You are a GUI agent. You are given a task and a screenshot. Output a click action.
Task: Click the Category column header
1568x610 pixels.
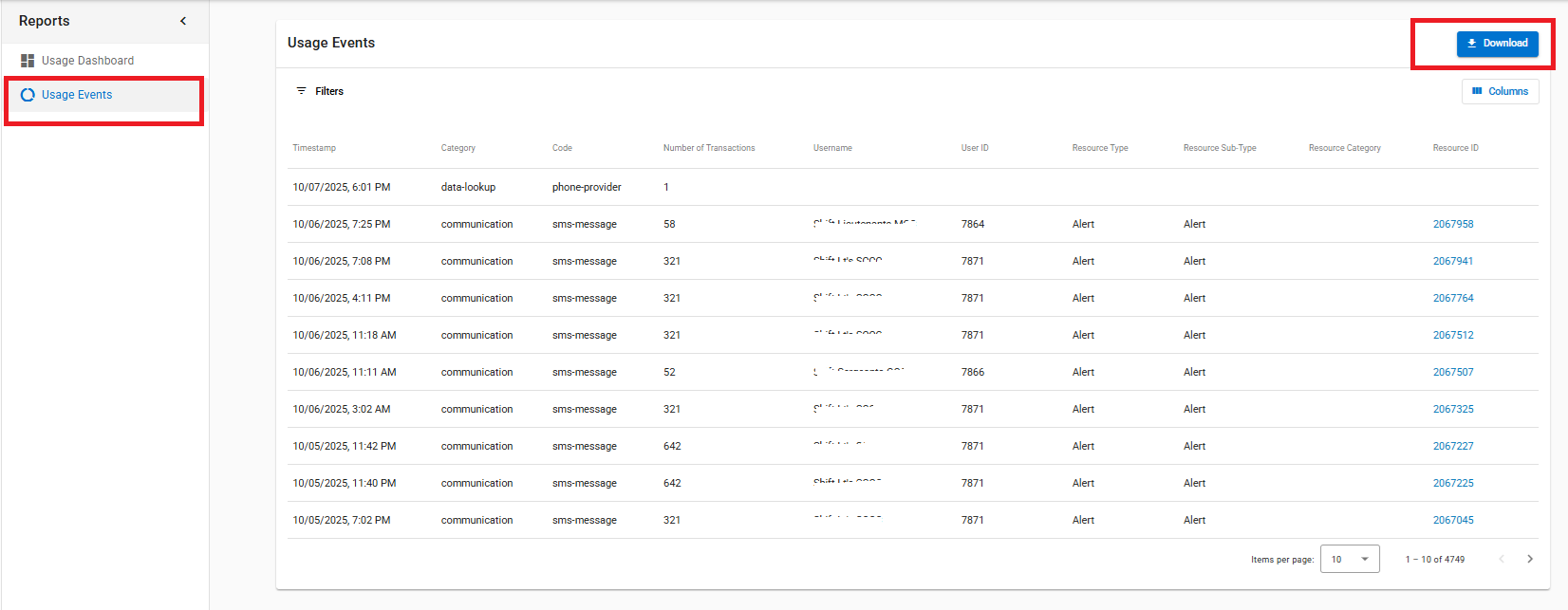point(457,148)
